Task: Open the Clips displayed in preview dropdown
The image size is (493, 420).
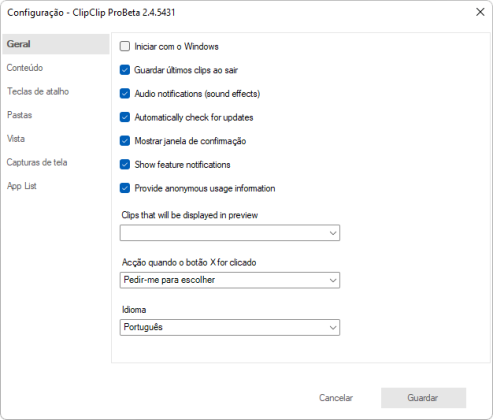Action: tap(230, 233)
